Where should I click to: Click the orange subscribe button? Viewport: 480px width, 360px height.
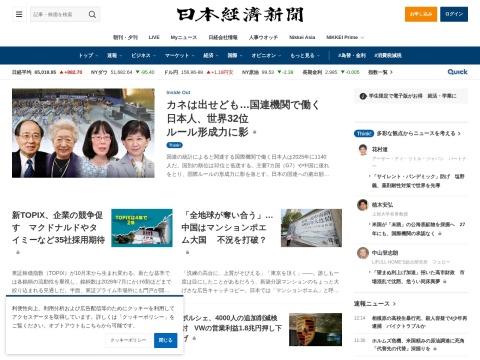pos(421,14)
